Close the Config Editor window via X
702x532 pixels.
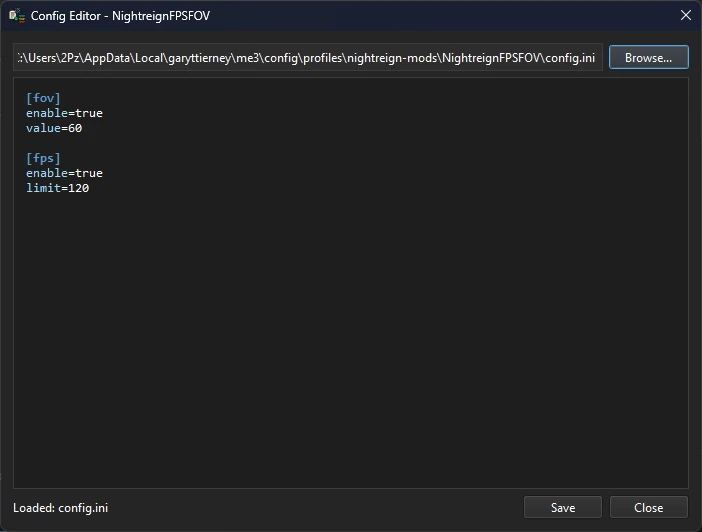tap(685, 15)
